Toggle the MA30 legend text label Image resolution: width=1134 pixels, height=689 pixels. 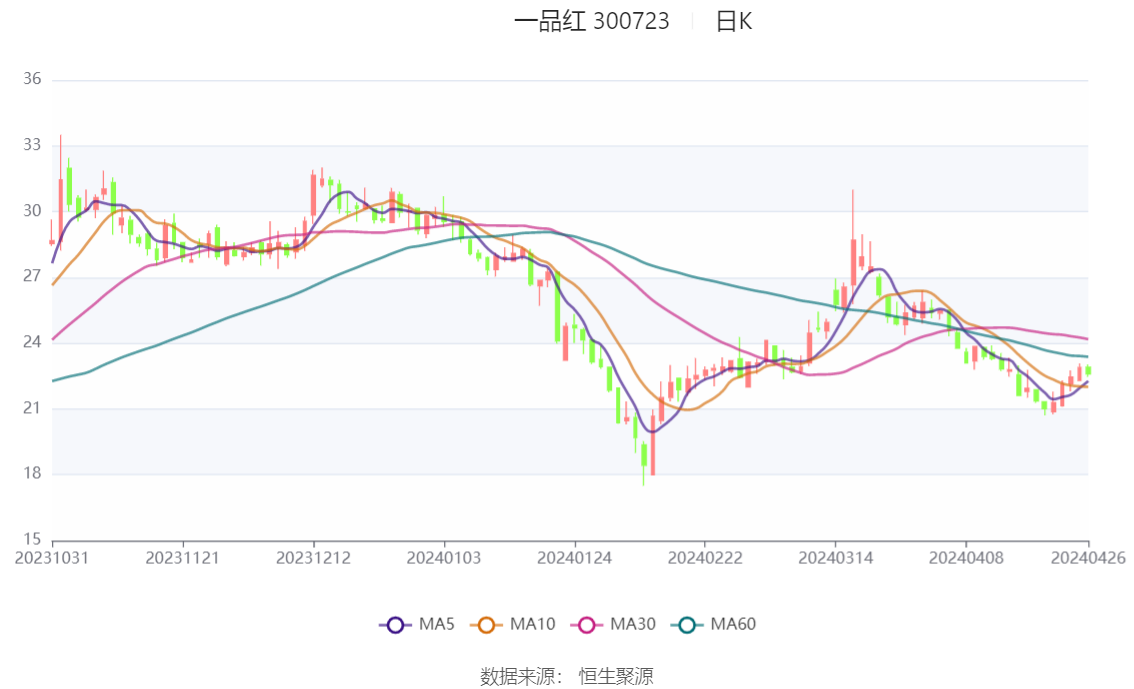pos(632,625)
